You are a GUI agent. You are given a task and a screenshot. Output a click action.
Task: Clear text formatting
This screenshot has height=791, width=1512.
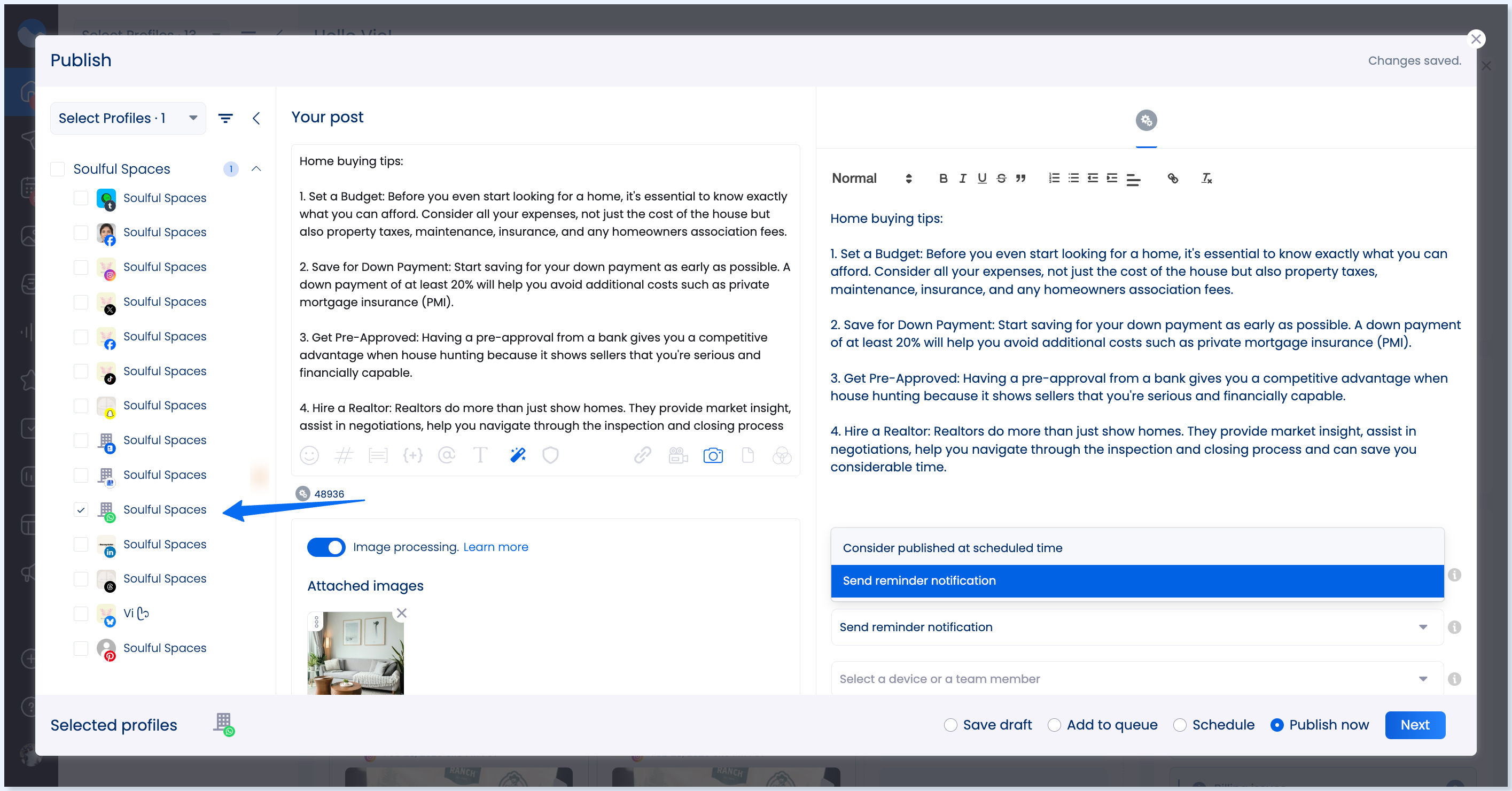(1206, 178)
